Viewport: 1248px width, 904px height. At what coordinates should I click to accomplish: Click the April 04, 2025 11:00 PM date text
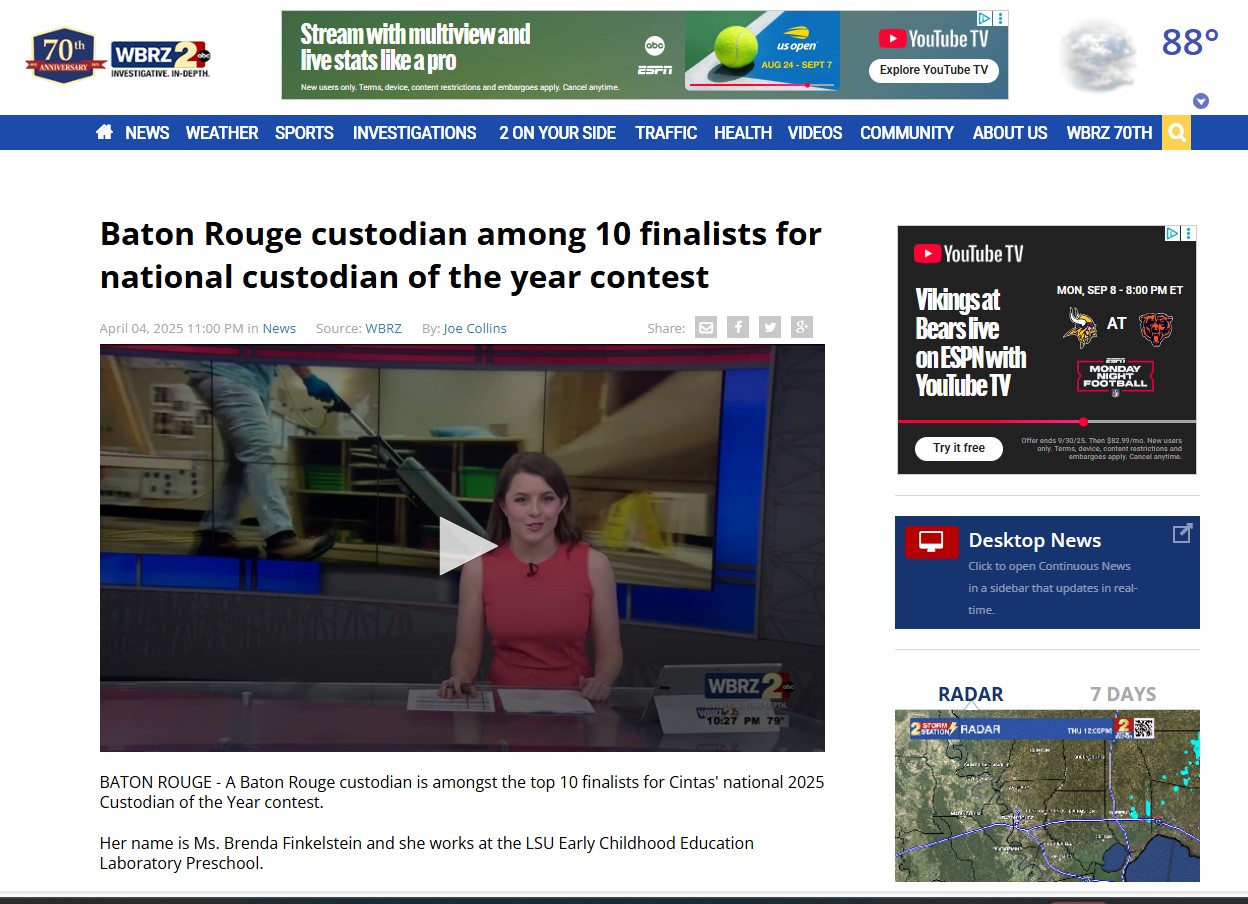[172, 328]
